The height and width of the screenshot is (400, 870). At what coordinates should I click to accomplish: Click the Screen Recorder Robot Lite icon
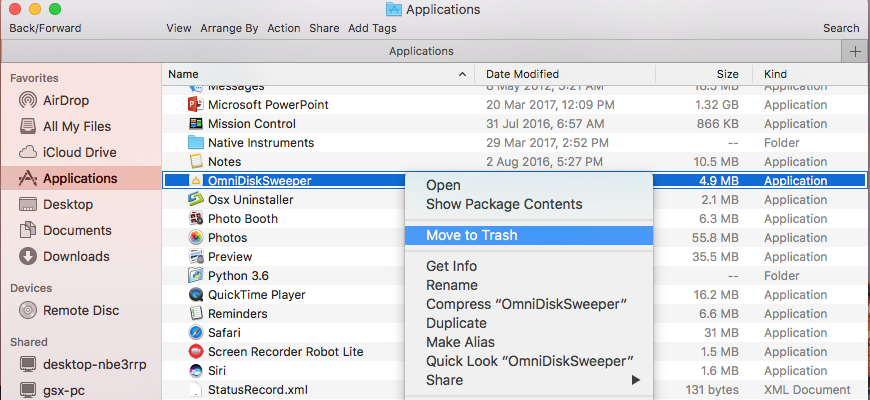tap(196, 352)
